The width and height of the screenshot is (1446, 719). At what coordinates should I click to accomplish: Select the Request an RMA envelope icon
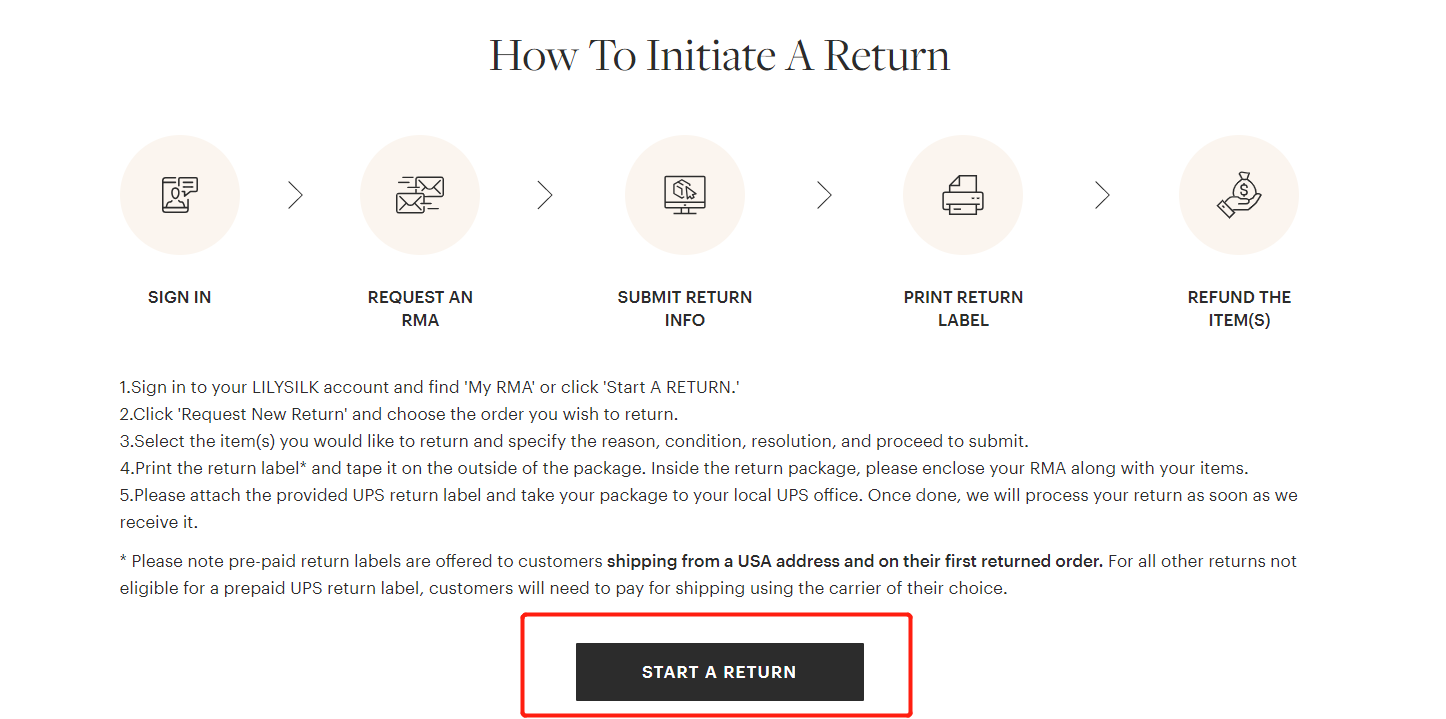(420, 195)
